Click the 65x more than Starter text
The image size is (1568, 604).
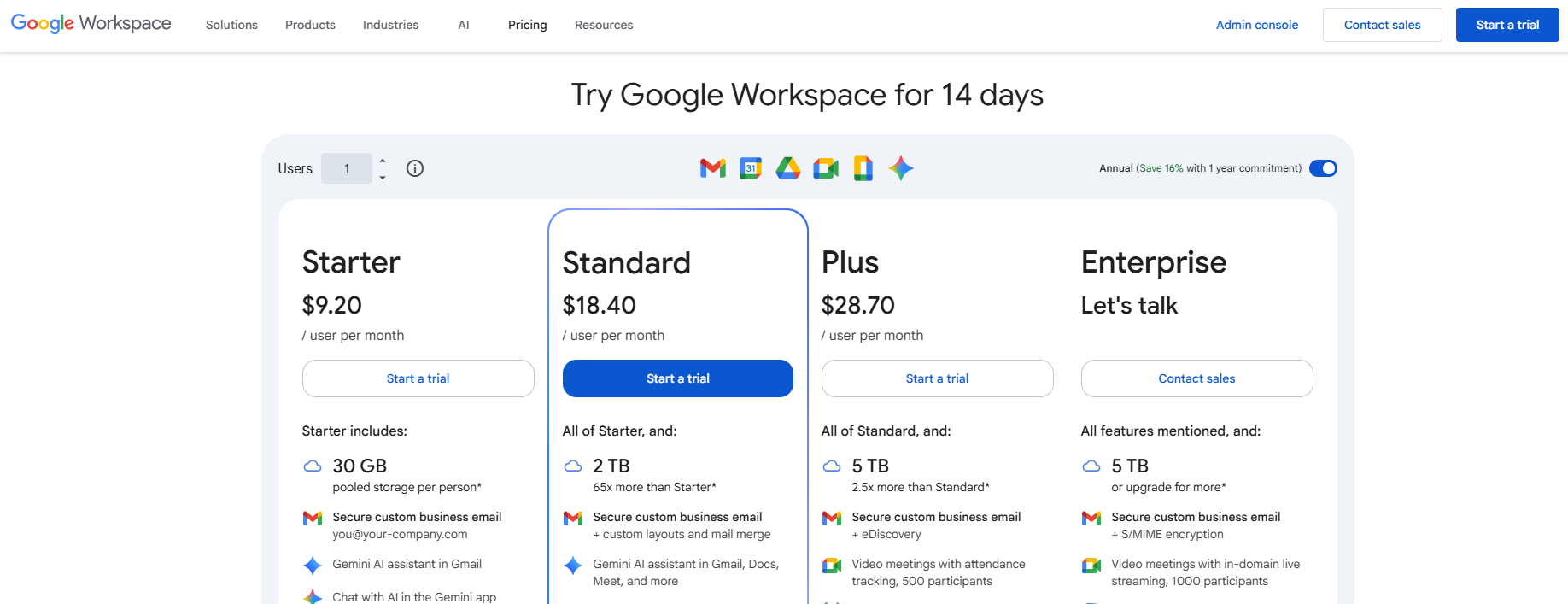pyautogui.click(x=655, y=487)
